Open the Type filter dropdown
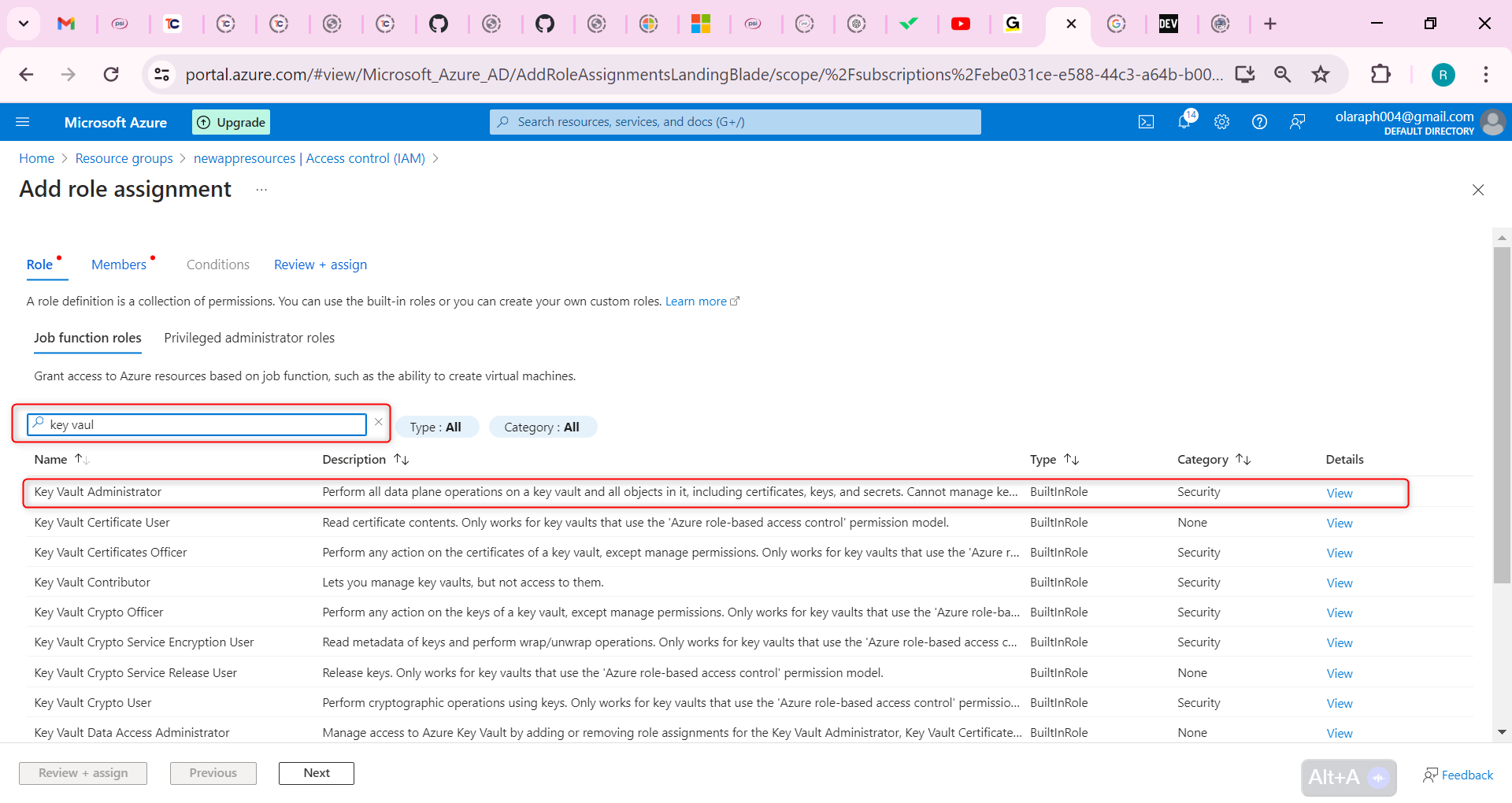 pos(436,427)
